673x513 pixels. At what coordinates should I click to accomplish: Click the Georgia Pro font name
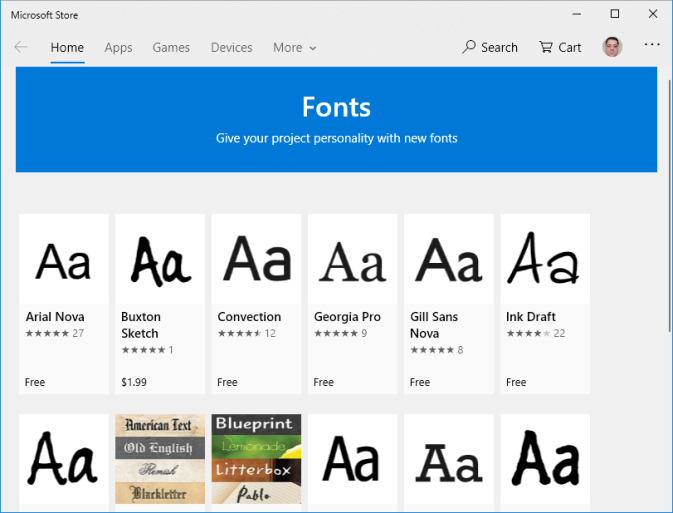pos(347,317)
